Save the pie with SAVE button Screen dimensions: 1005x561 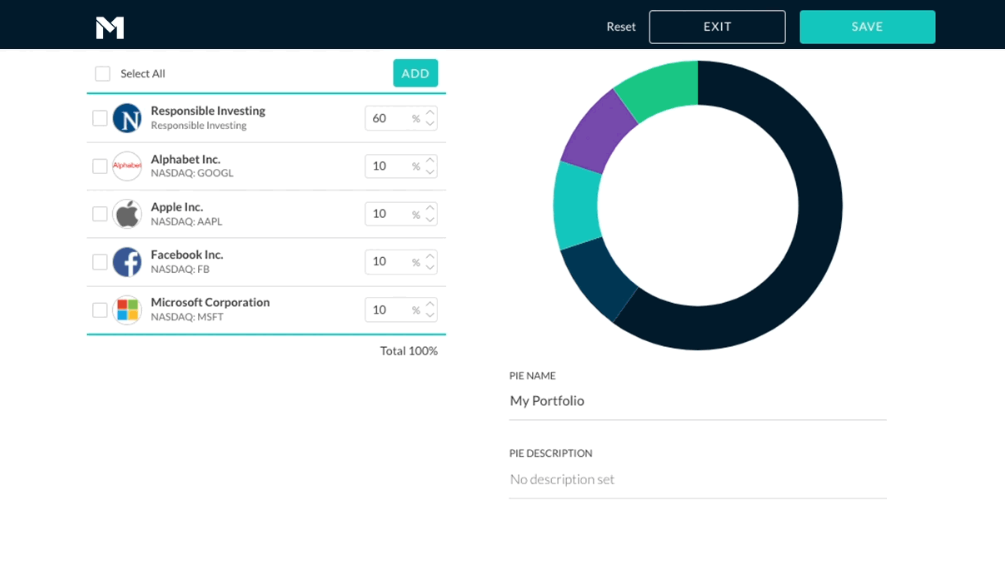click(x=867, y=27)
